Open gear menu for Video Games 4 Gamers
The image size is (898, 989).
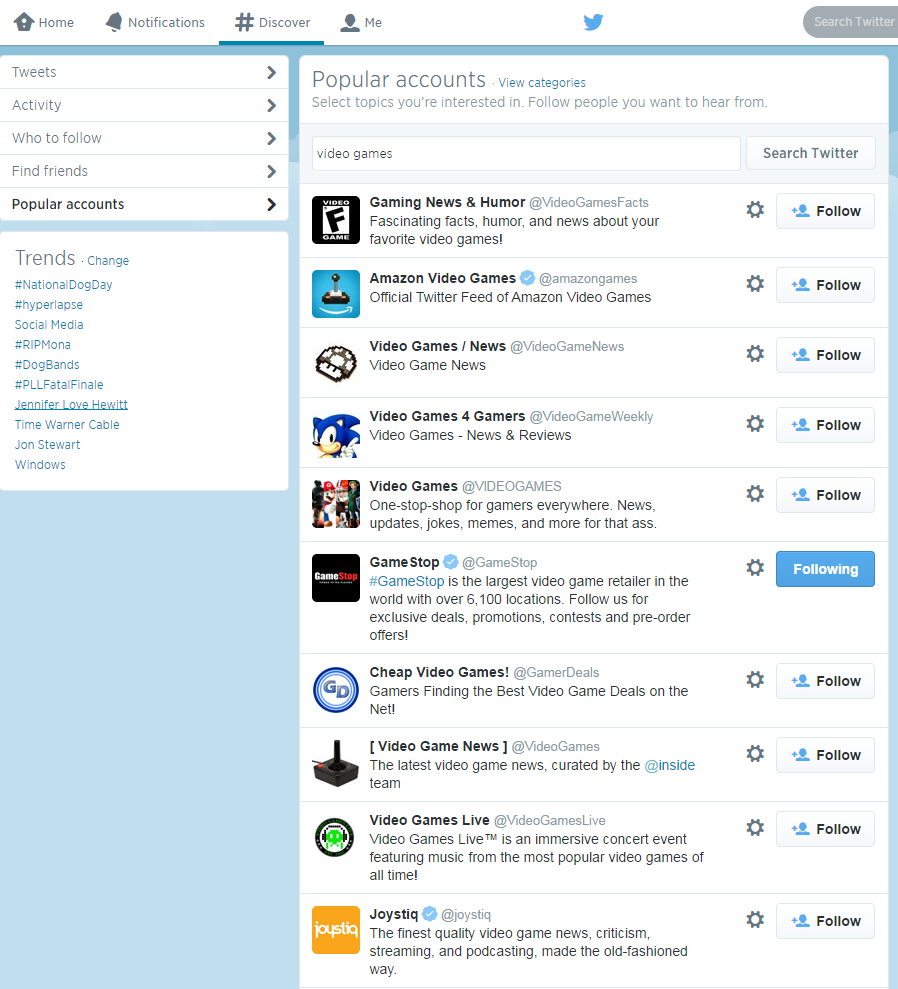[755, 423]
